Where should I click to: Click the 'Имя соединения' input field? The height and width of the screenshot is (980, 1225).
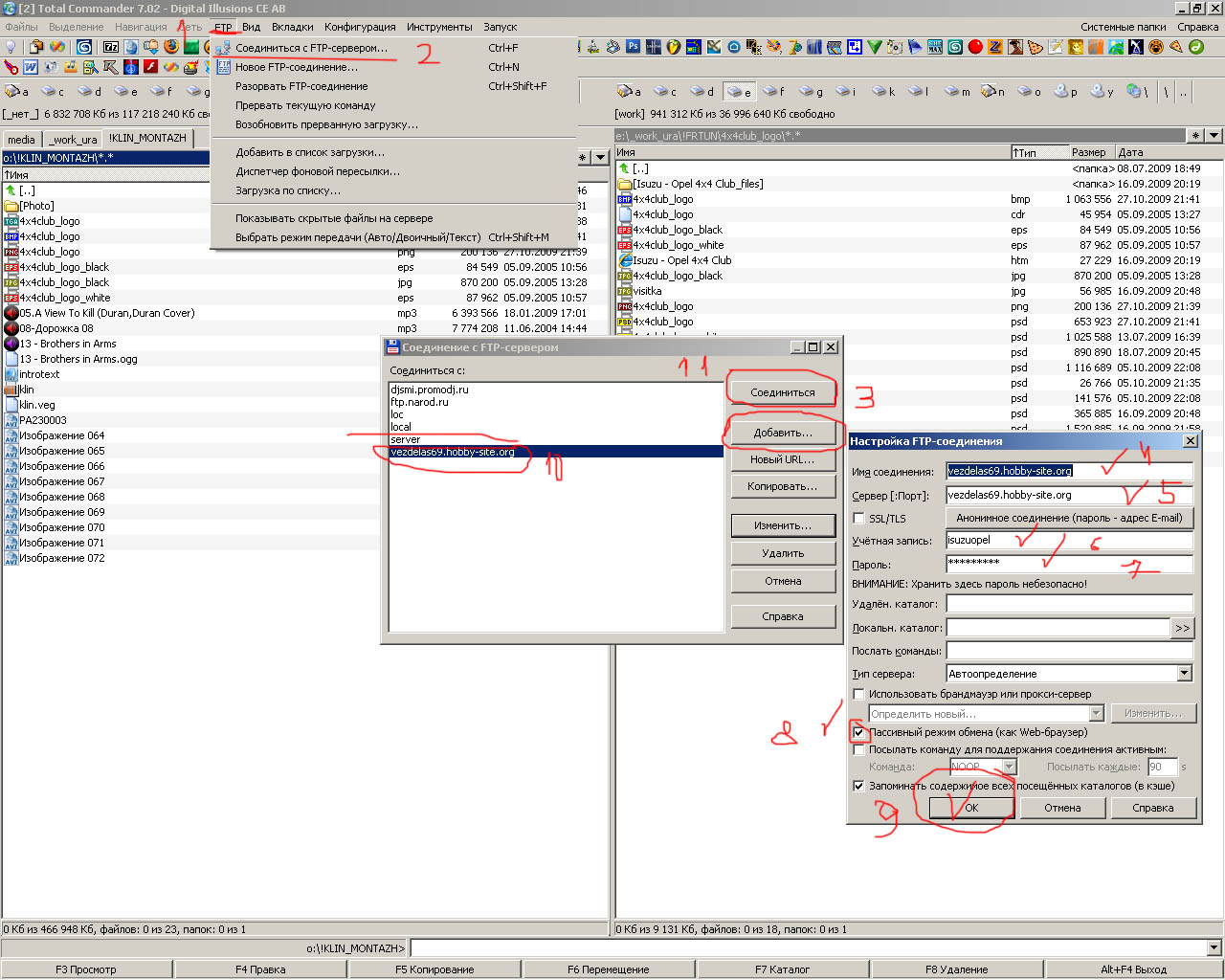[x=1069, y=471]
